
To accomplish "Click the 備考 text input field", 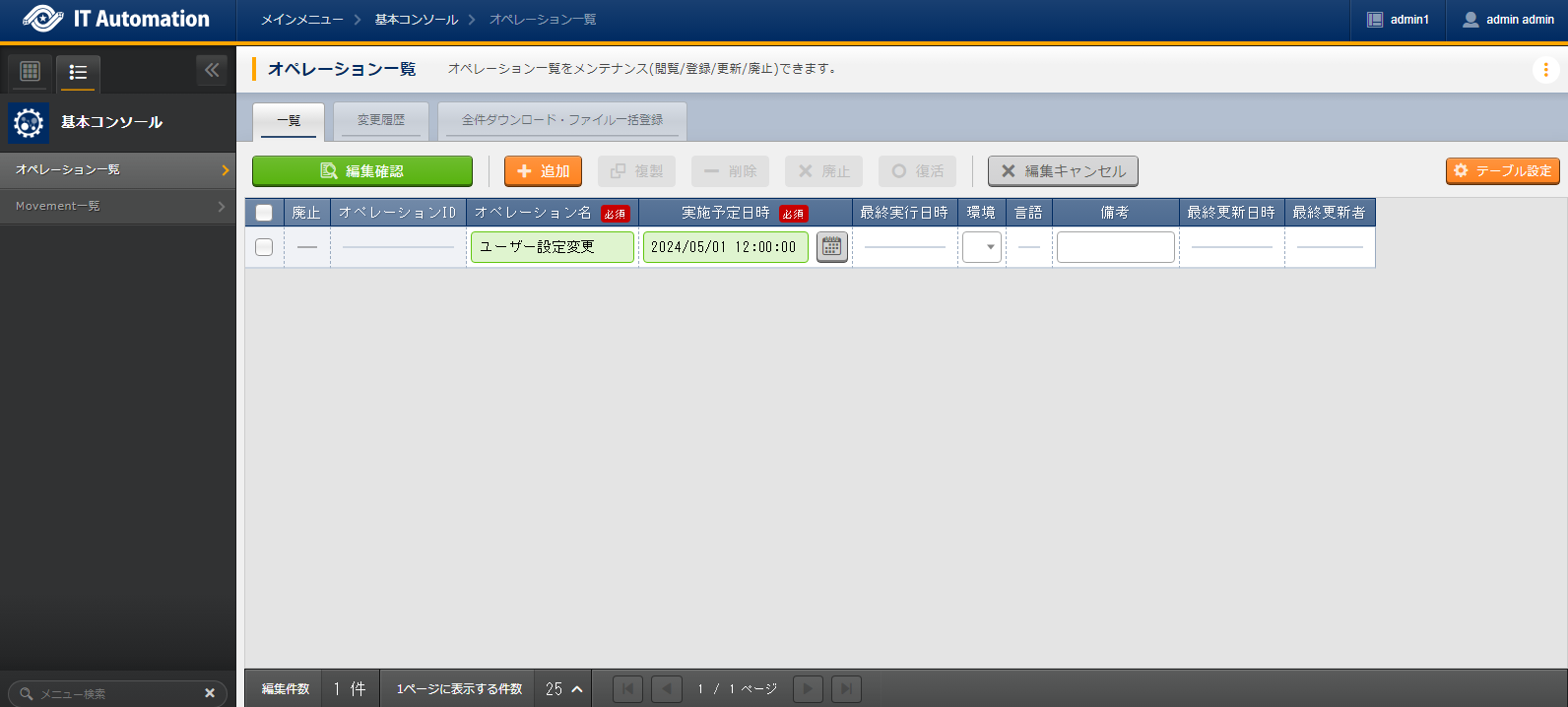I will coord(1115,247).
